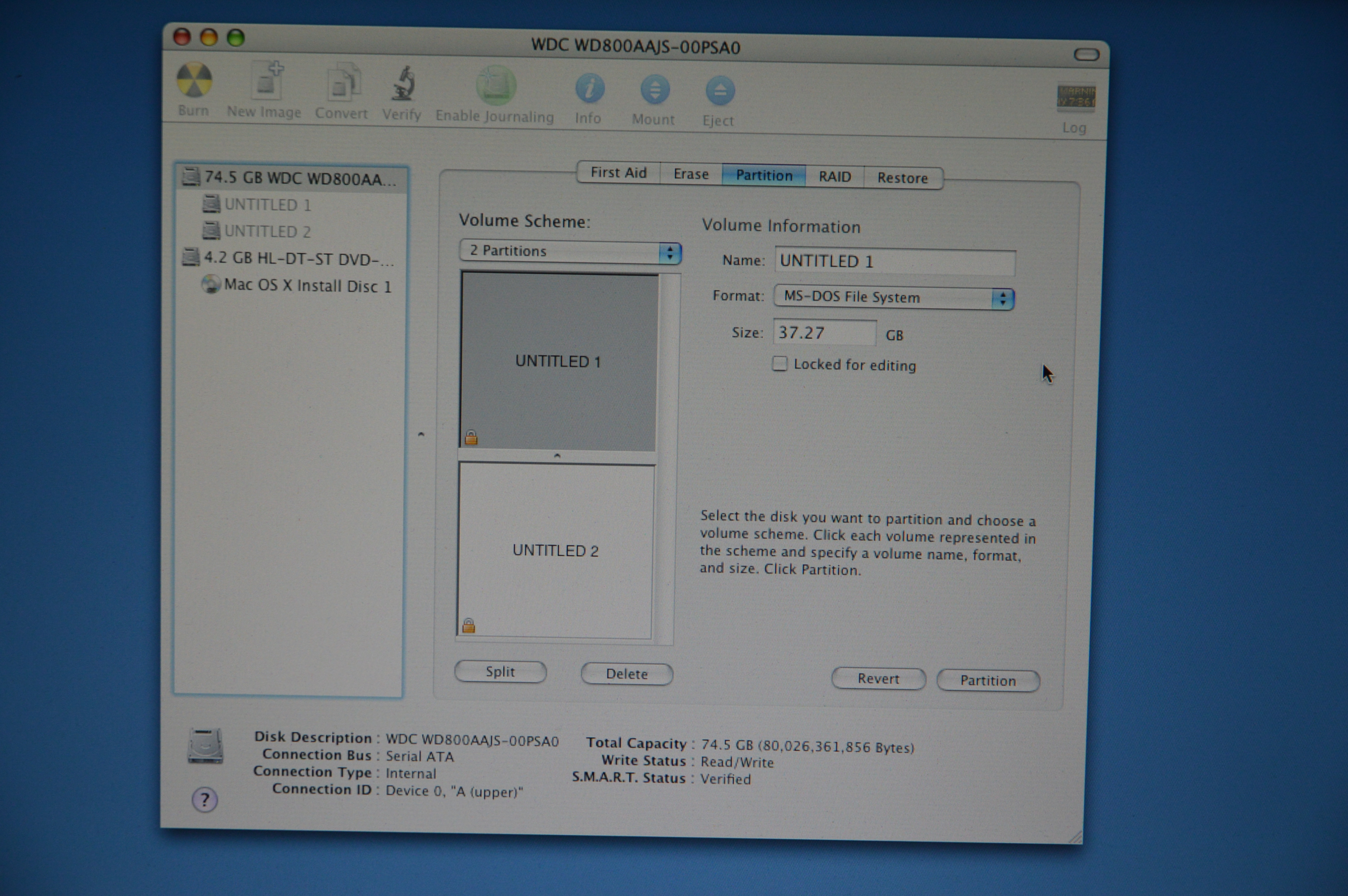Click the disk icon beside Disk Description
1348x896 pixels.
[x=205, y=746]
